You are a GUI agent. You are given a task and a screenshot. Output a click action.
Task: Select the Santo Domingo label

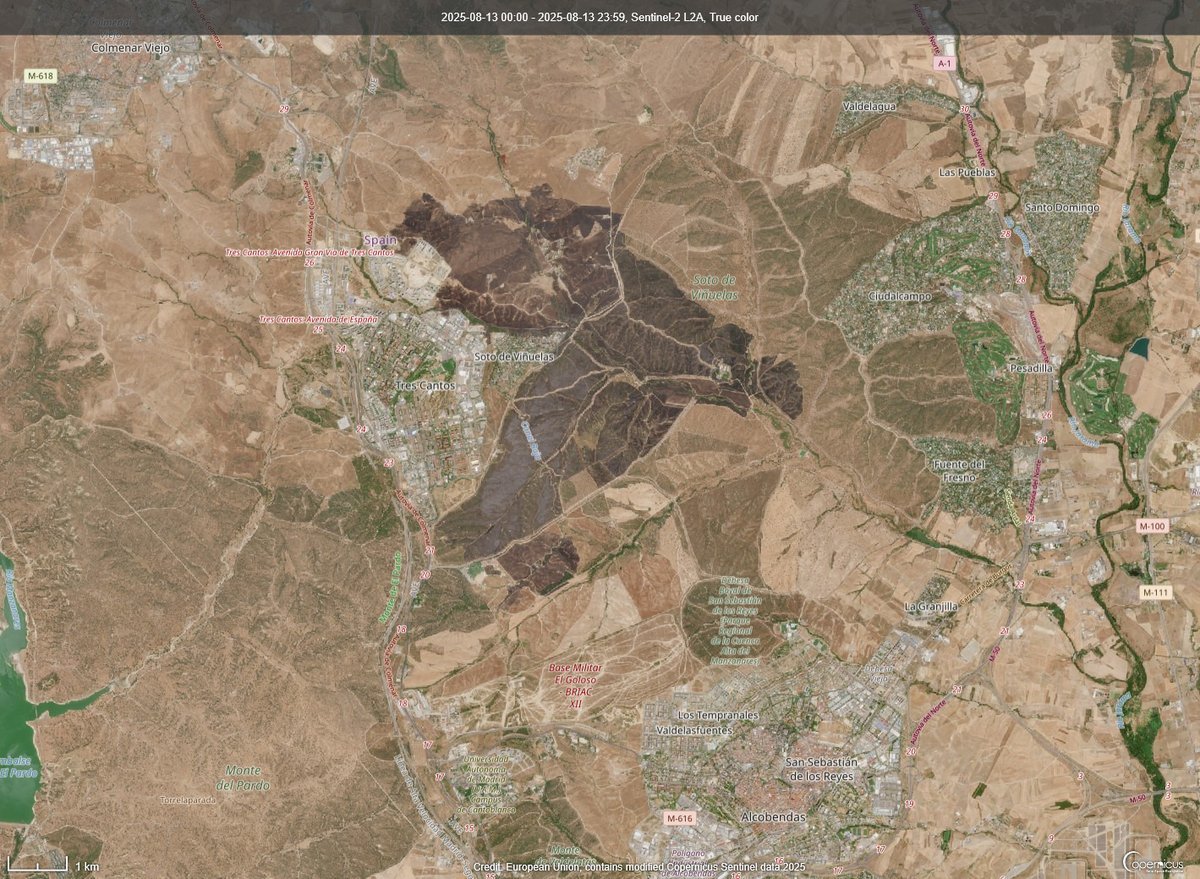click(x=1062, y=207)
